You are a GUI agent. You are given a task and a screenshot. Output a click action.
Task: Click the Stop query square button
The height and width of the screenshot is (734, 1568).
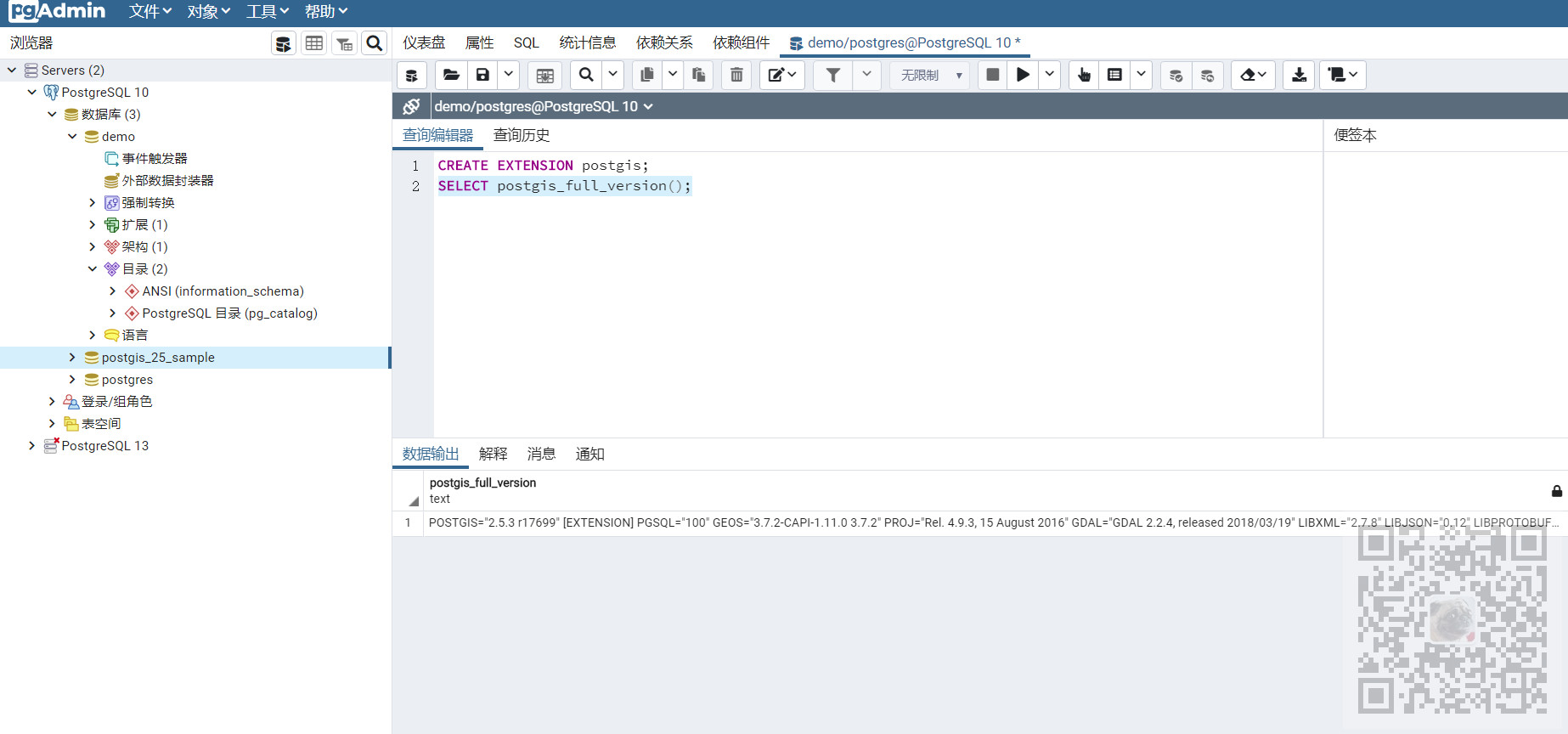tap(992, 75)
